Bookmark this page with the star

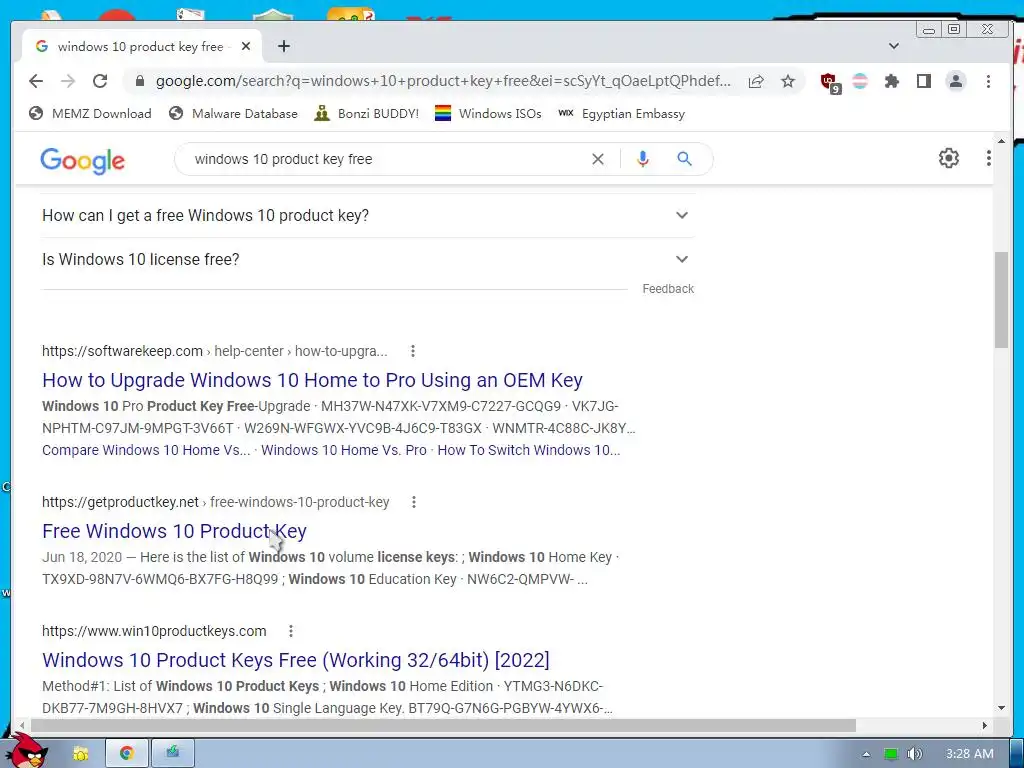click(788, 81)
